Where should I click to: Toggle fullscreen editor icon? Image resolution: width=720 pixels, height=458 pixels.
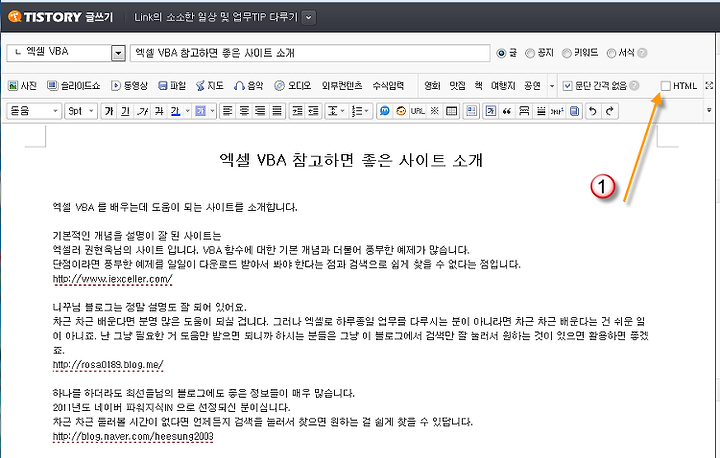point(709,85)
